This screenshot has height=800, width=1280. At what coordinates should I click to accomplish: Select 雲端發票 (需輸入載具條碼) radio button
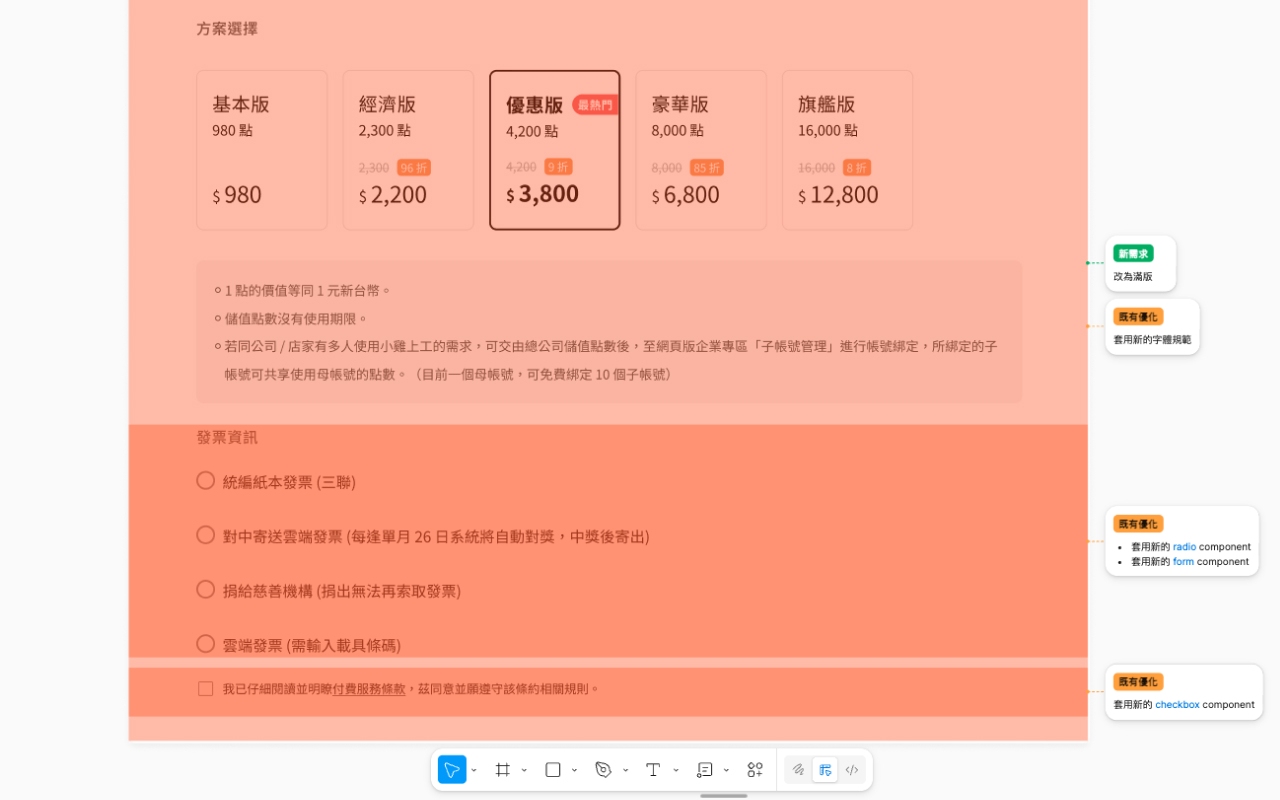click(x=206, y=644)
